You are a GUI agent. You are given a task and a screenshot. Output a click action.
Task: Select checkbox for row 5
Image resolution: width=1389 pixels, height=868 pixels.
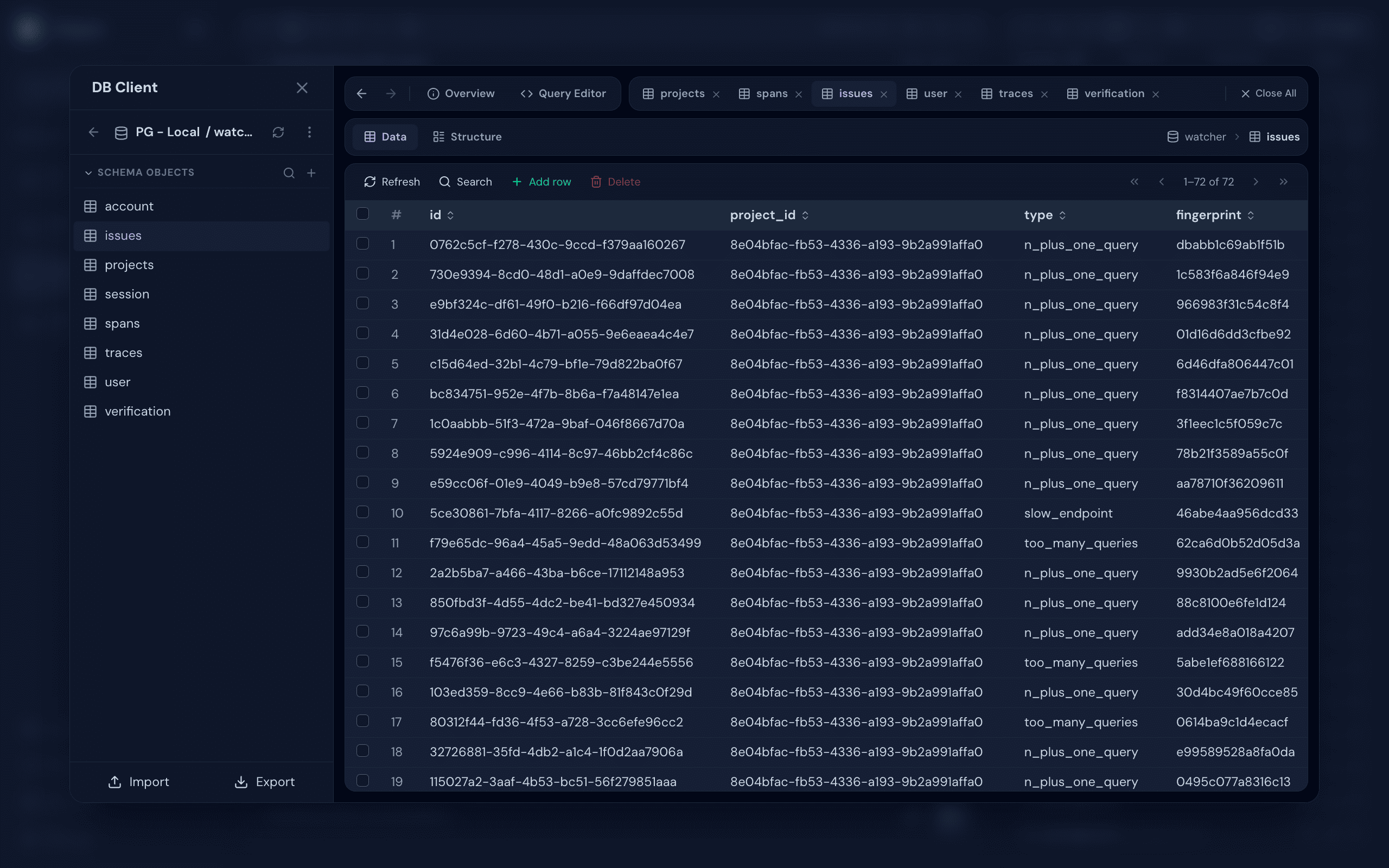363,363
